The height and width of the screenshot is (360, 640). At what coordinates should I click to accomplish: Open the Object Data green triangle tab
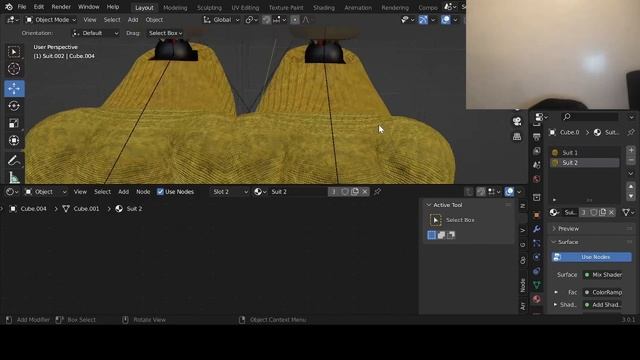pyautogui.click(x=537, y=285)
